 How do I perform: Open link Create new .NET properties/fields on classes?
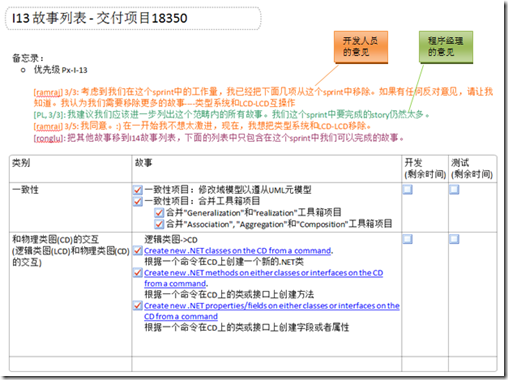coord(272,311)
